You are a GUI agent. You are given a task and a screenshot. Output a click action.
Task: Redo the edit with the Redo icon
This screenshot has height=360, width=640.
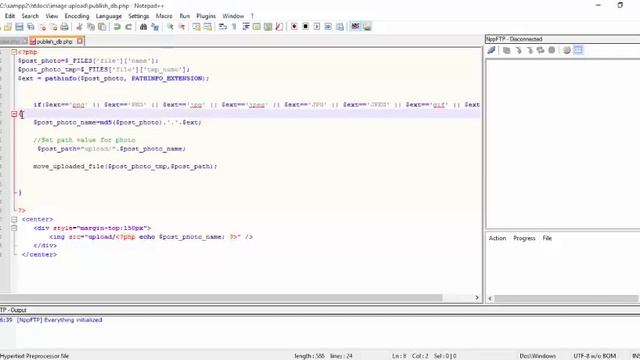[129, 27]
